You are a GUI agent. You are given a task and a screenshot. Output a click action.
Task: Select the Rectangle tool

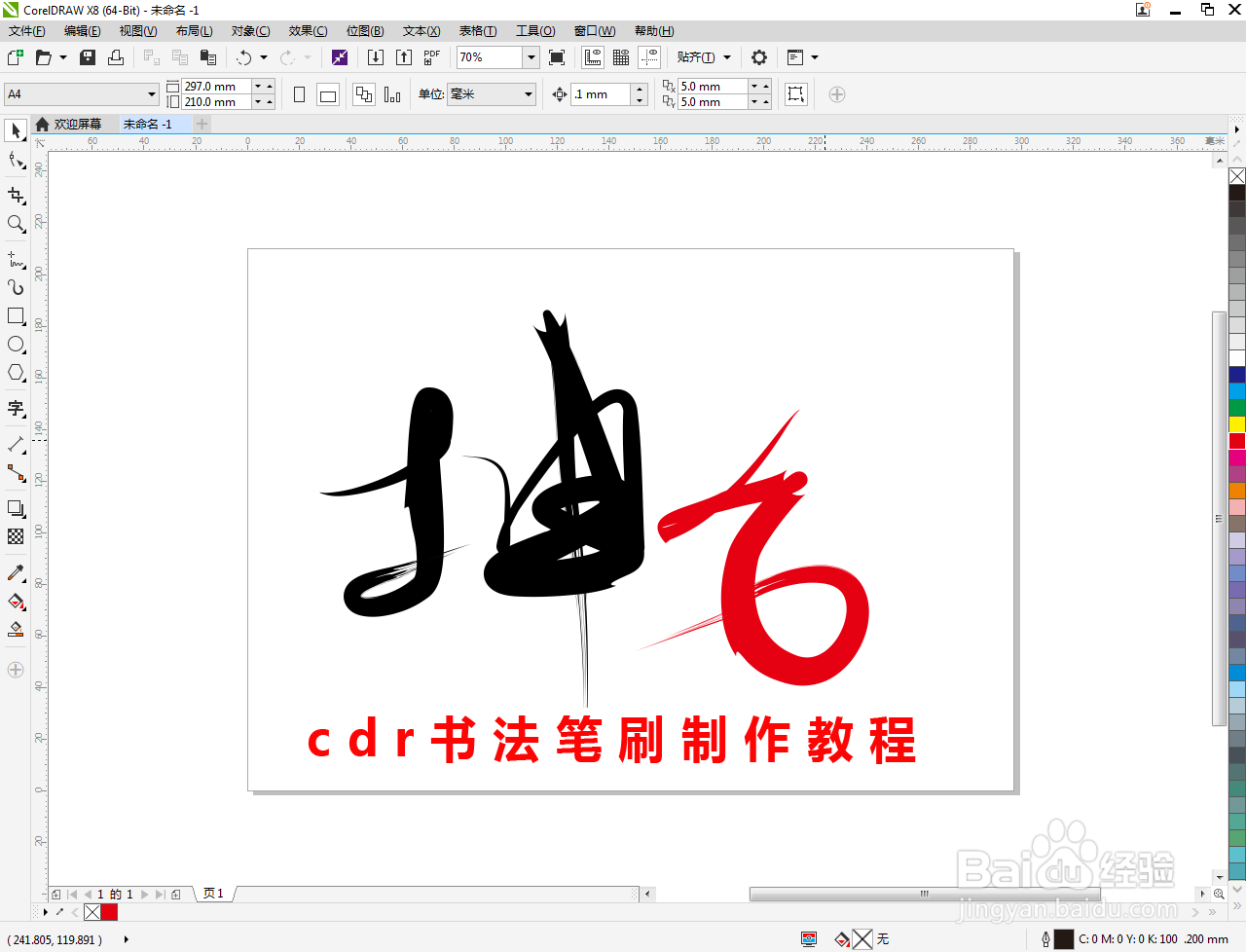(16, 315)
